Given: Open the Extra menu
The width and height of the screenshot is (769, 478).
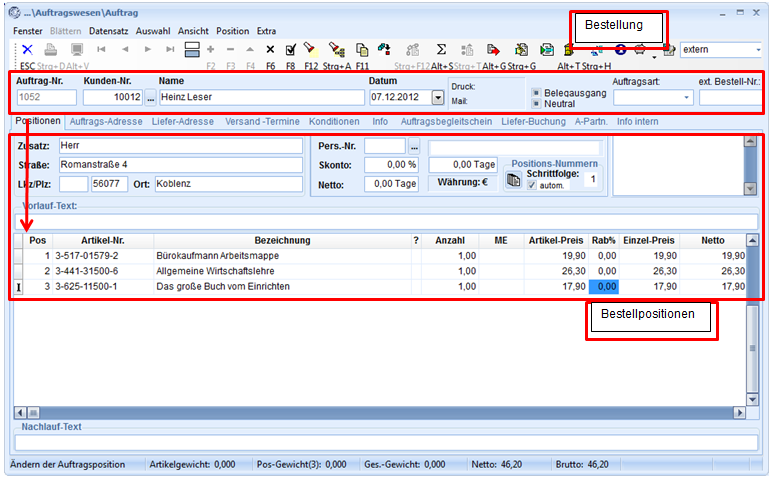Looking at the screenshot, I should 266,31.
